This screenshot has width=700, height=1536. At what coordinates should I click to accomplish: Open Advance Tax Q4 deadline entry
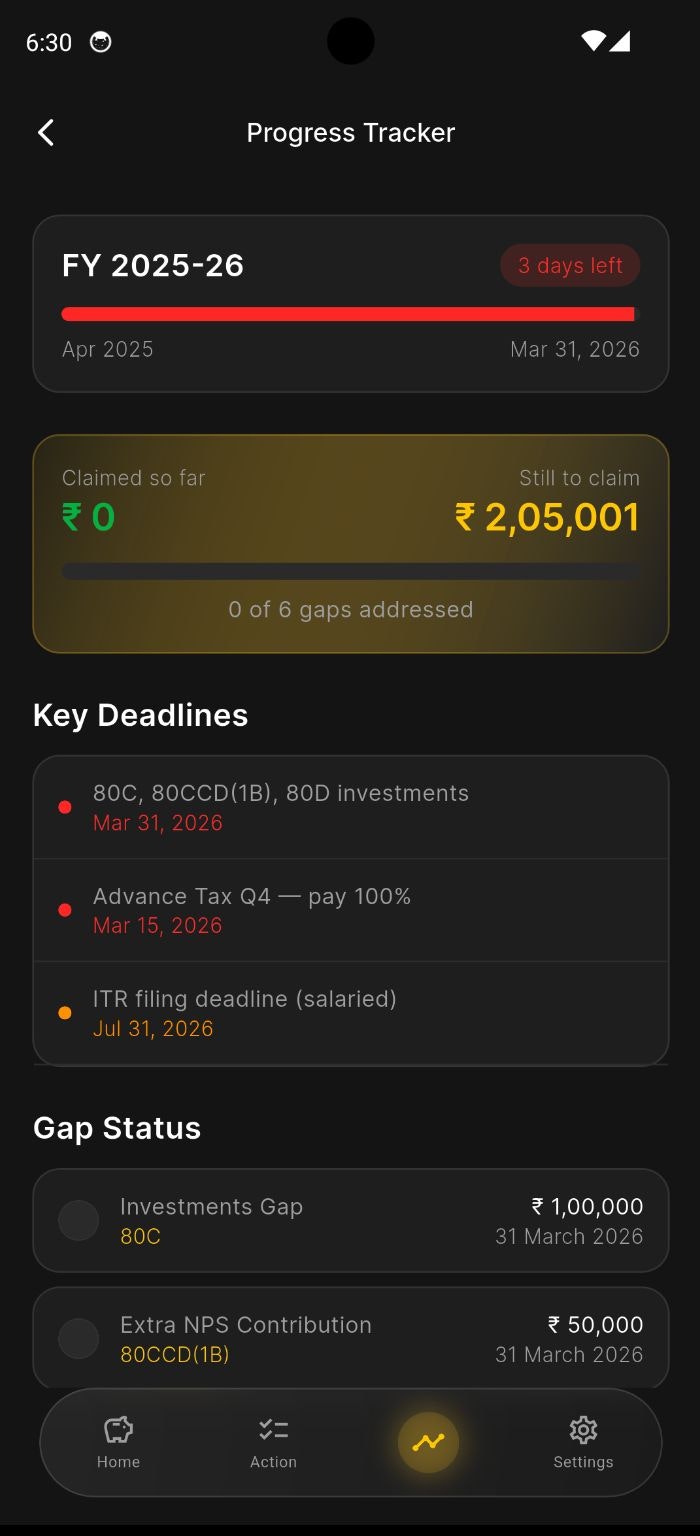pos(351,910)
